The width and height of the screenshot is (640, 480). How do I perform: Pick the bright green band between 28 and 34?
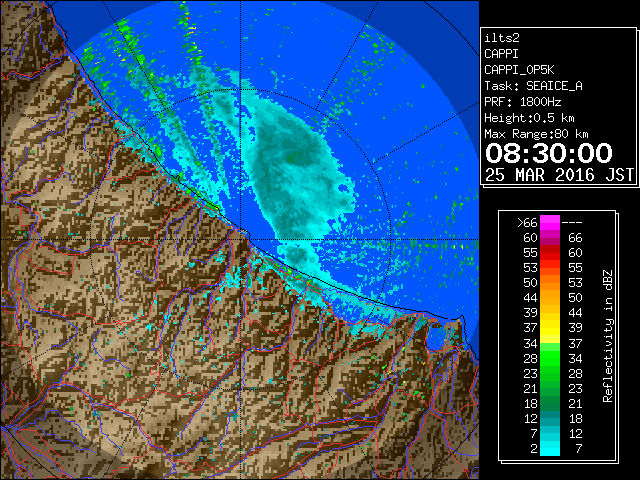point(550,358)
